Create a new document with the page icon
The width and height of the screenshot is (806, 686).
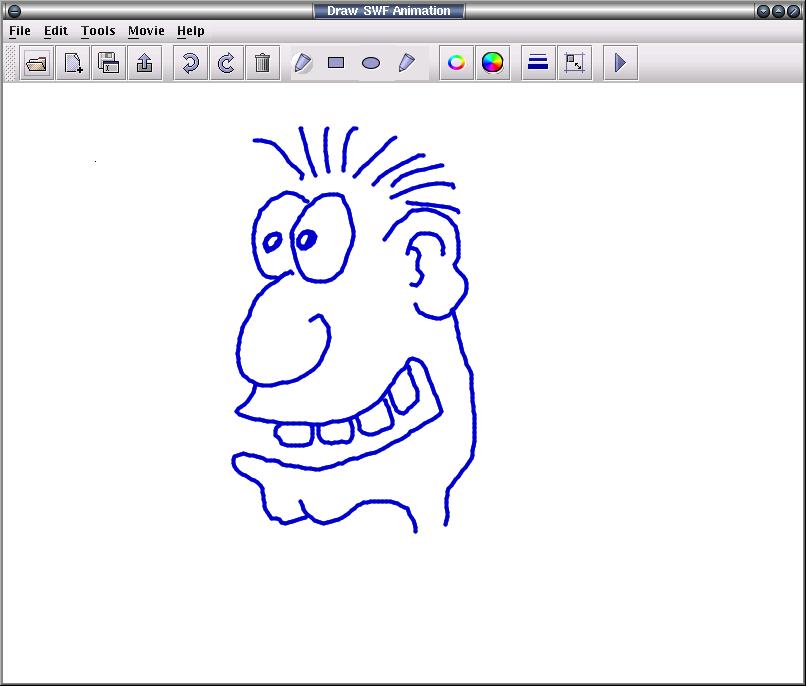[x=73, y=63]
